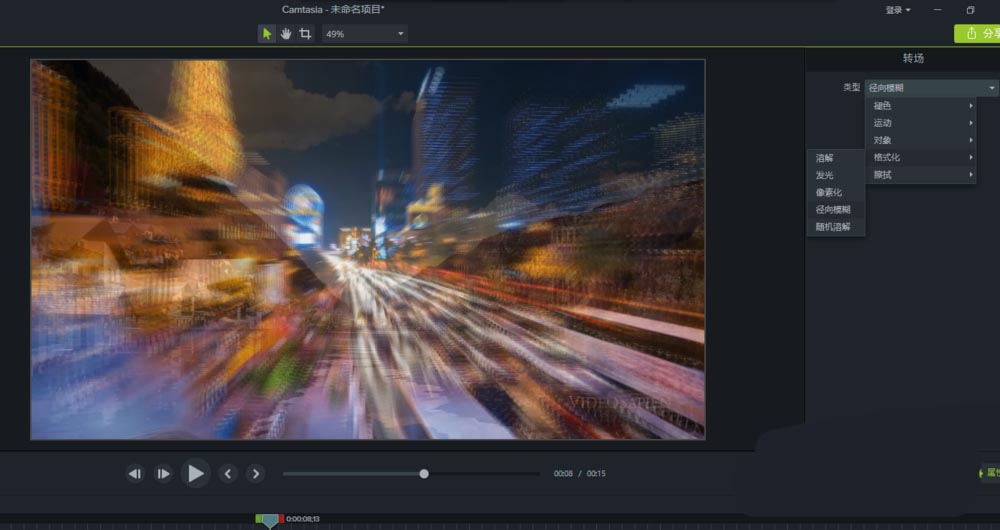Choose 随机溶解 transition
Viewport: 1000px width, 530px height.
point(836,227)
